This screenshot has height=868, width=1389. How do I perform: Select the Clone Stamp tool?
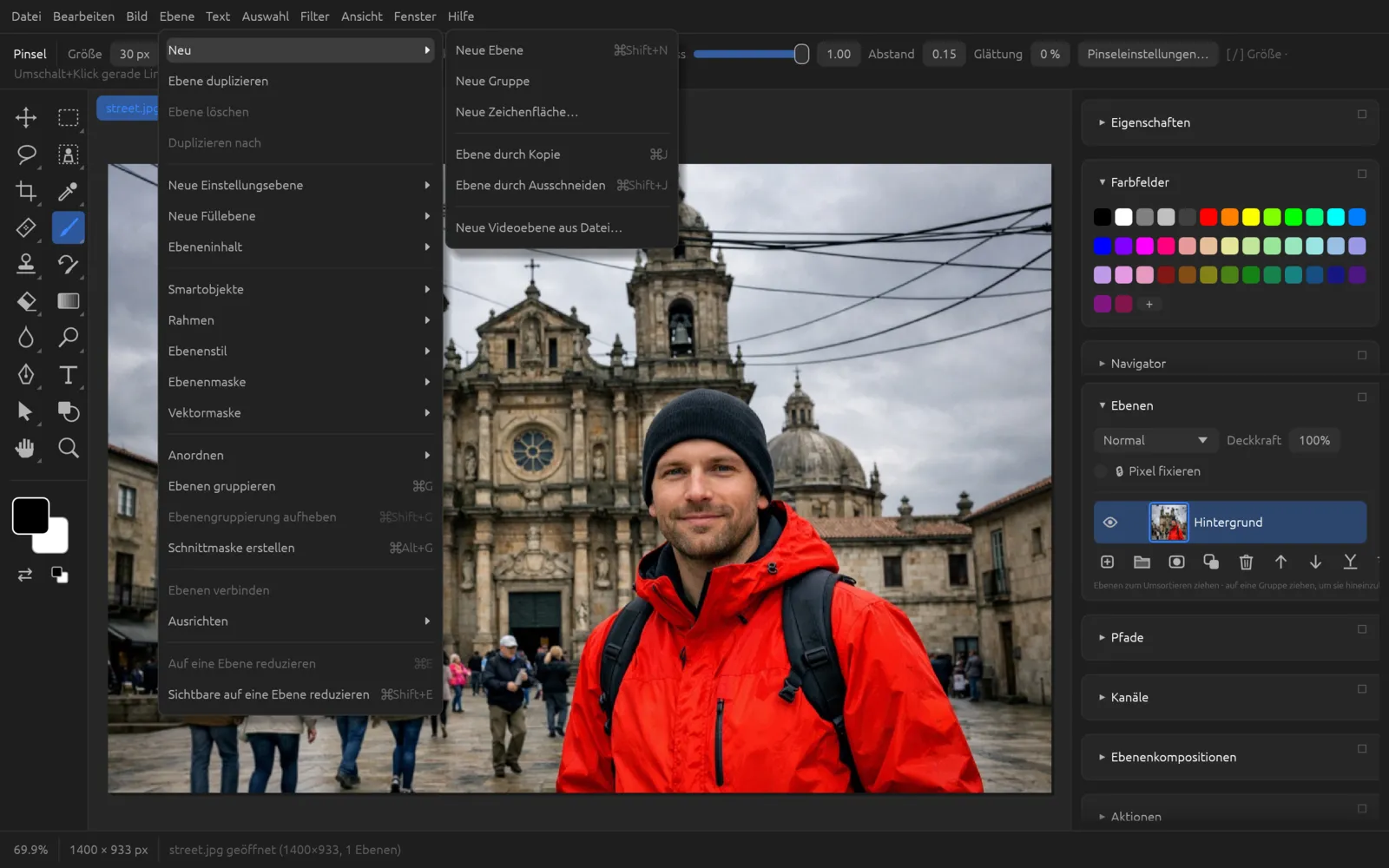coord(26,264)
